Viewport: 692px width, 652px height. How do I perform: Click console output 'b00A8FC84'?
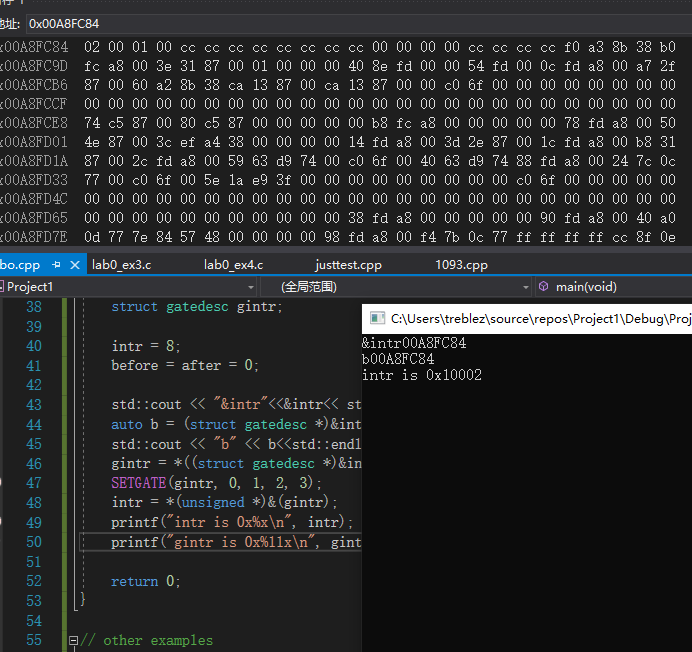[x=398, y=359]
